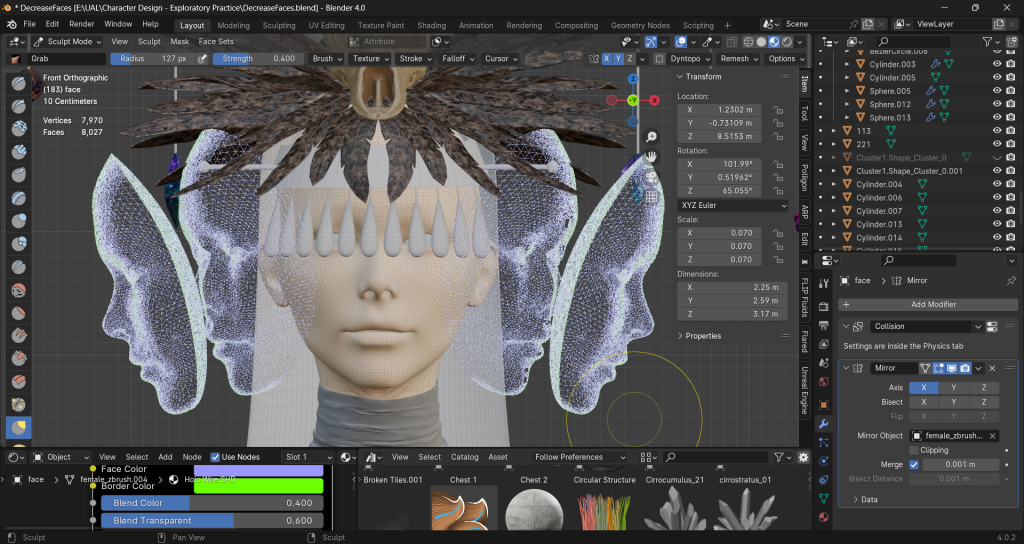The height and width of the screenshot is (544, 1024).
Task: Open the Object properties orange square tab
Action: 824,405
